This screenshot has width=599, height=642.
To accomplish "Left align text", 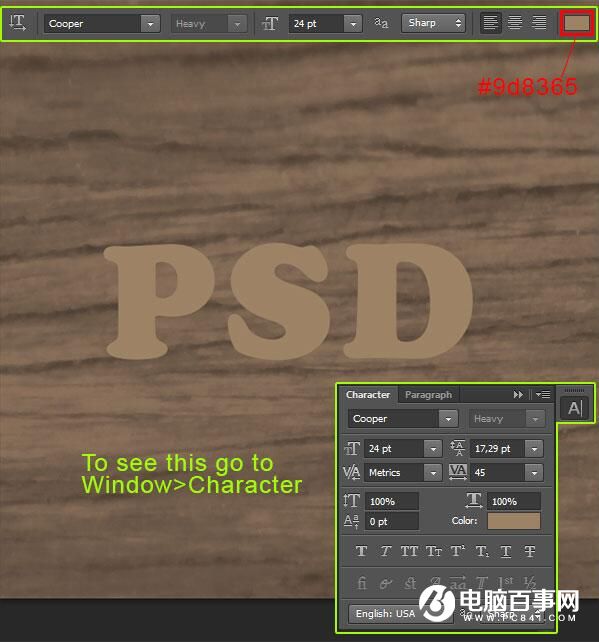I will [491, 23].
